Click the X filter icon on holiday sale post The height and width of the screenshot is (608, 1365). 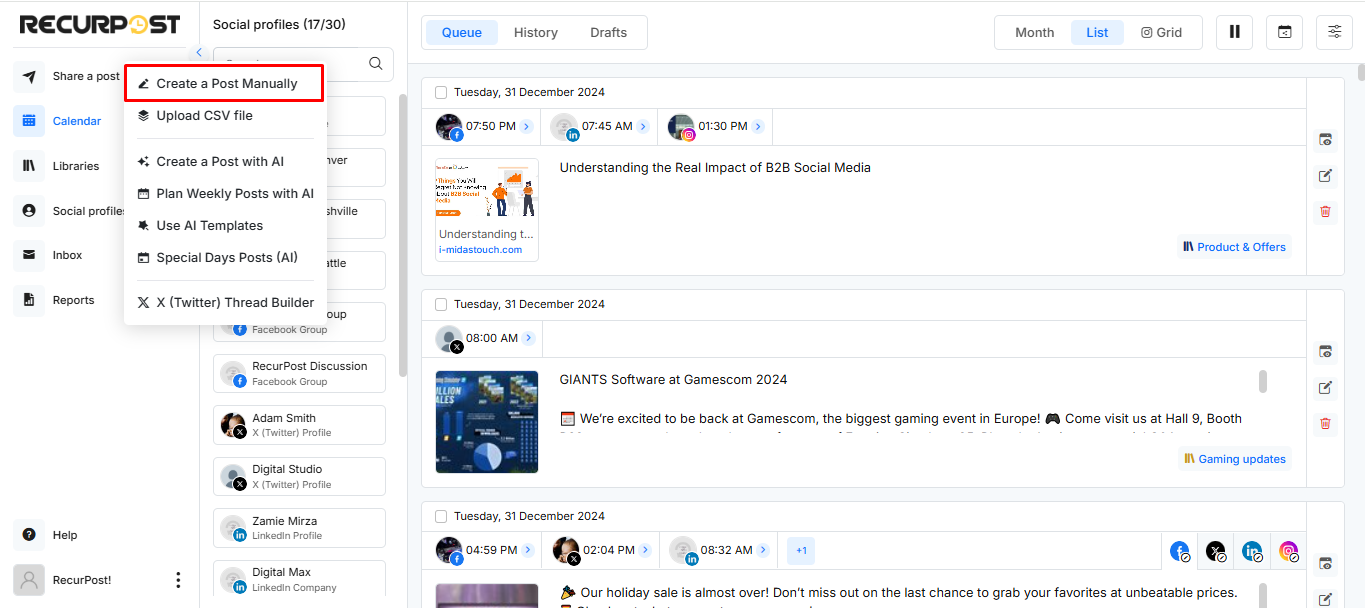click(x=1216, y=551)
